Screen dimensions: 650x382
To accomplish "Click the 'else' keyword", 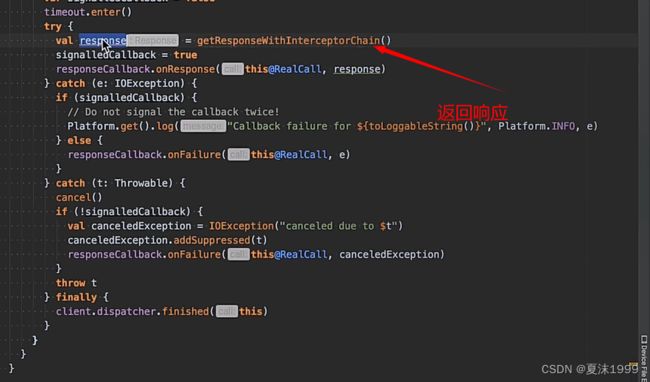I will (79, 140).
